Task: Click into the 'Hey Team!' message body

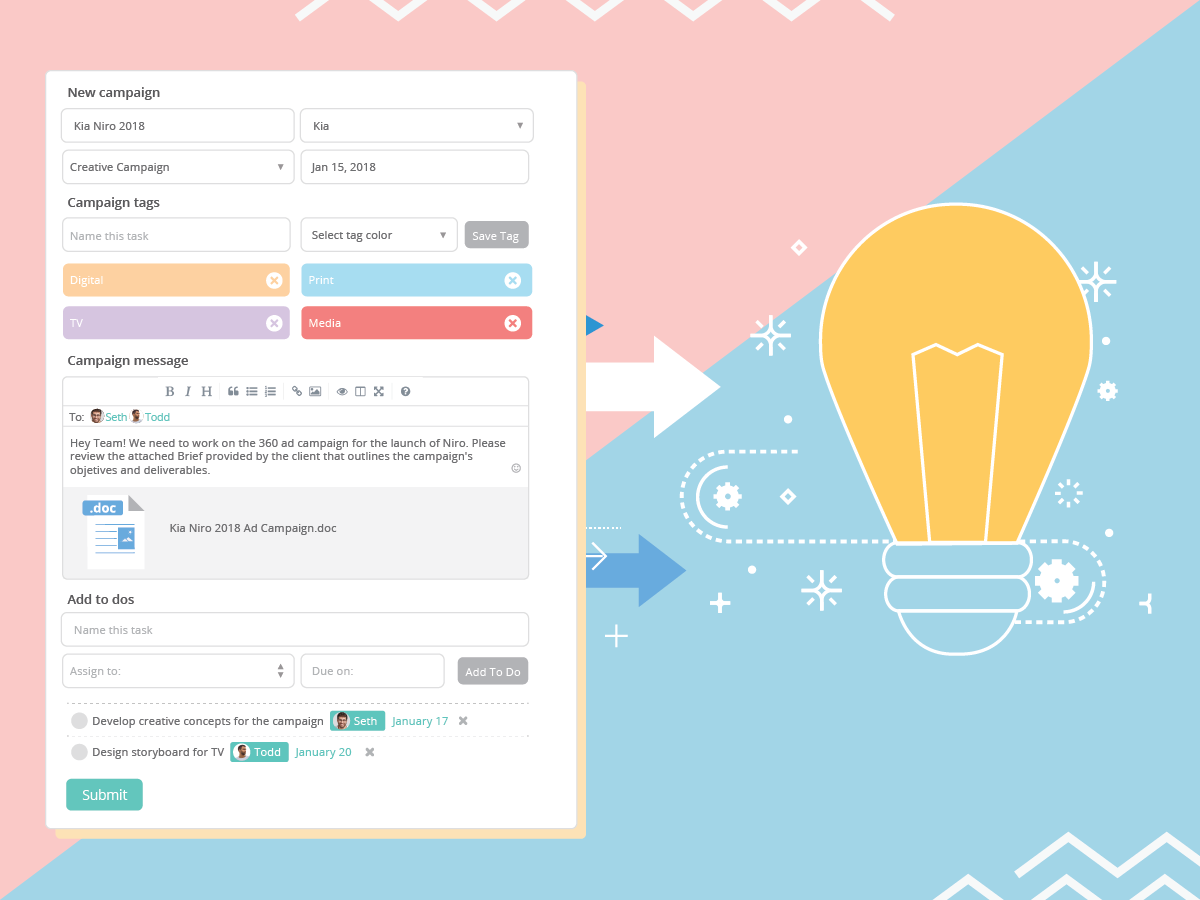Action: (288, 456)
